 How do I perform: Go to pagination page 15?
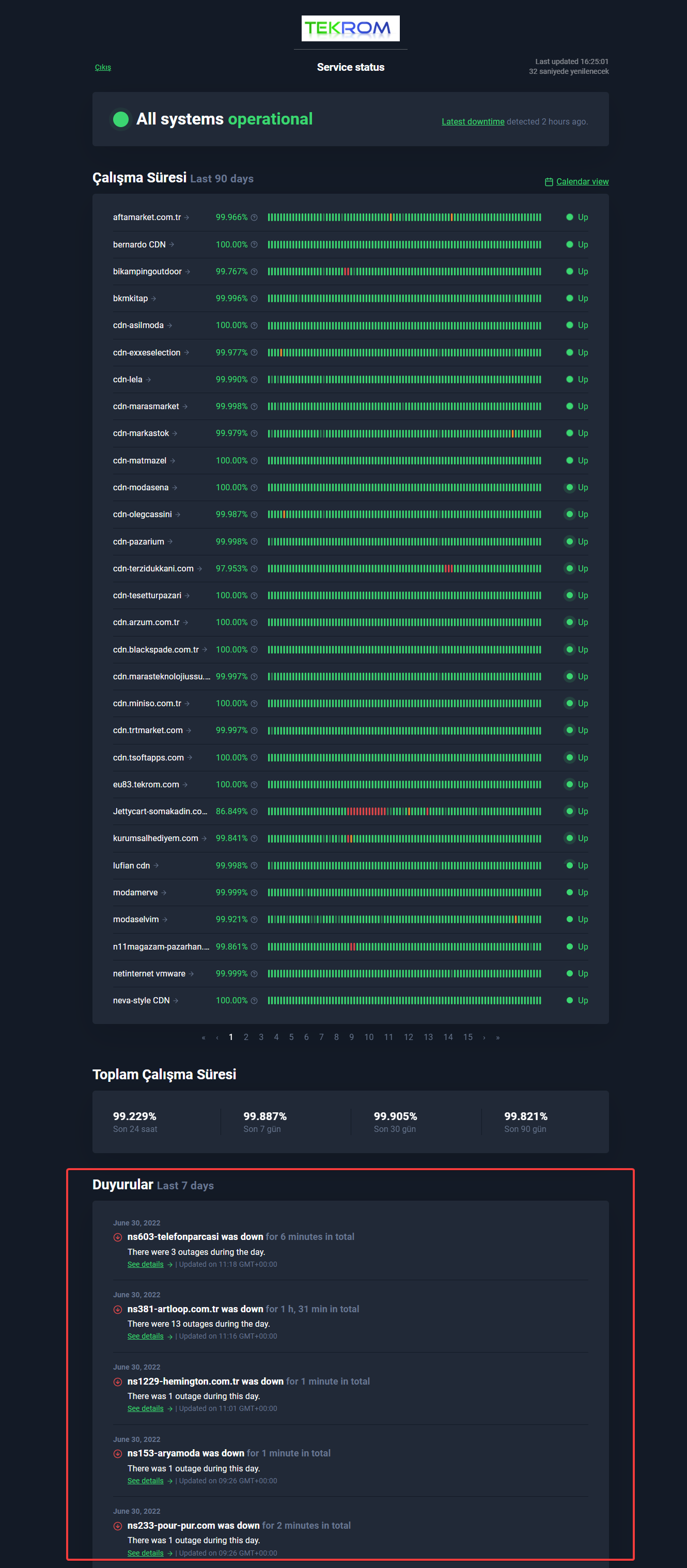click(468, 1037)
